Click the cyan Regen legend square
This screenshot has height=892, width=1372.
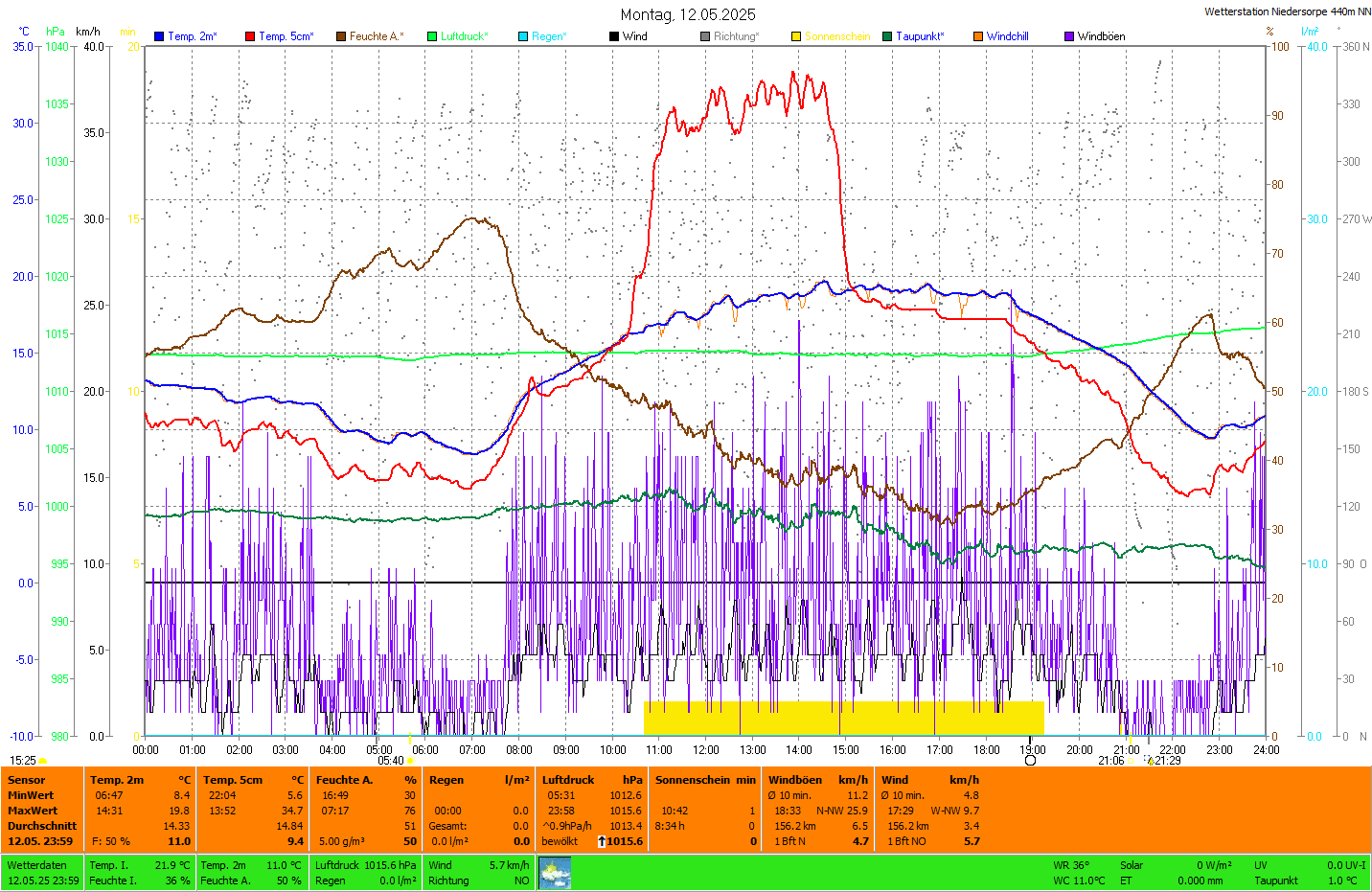pos(523,36)
